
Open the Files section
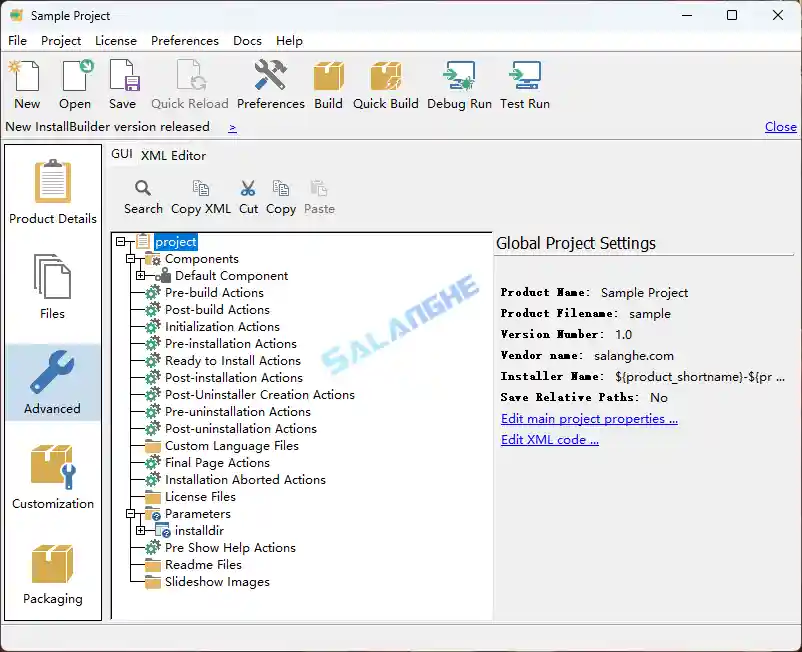pyautogui.click(x=52, y=287)
